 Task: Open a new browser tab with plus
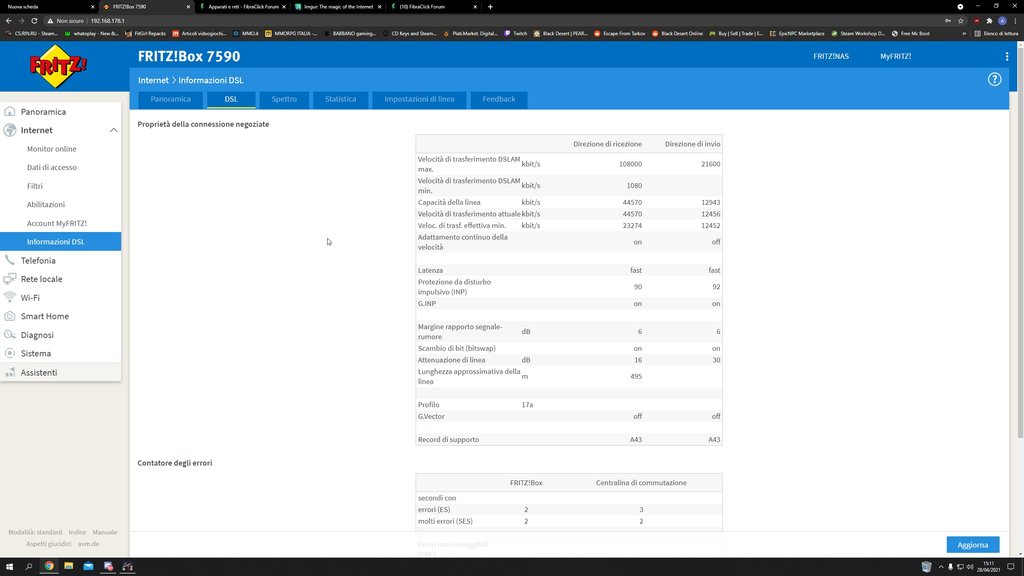pos(490,7)
